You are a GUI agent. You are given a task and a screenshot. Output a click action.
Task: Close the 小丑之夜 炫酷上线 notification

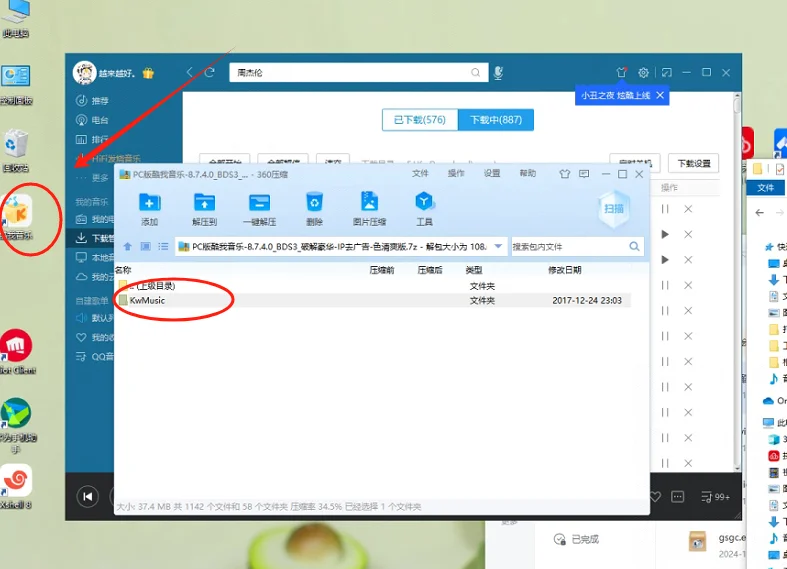pos(660,95)
